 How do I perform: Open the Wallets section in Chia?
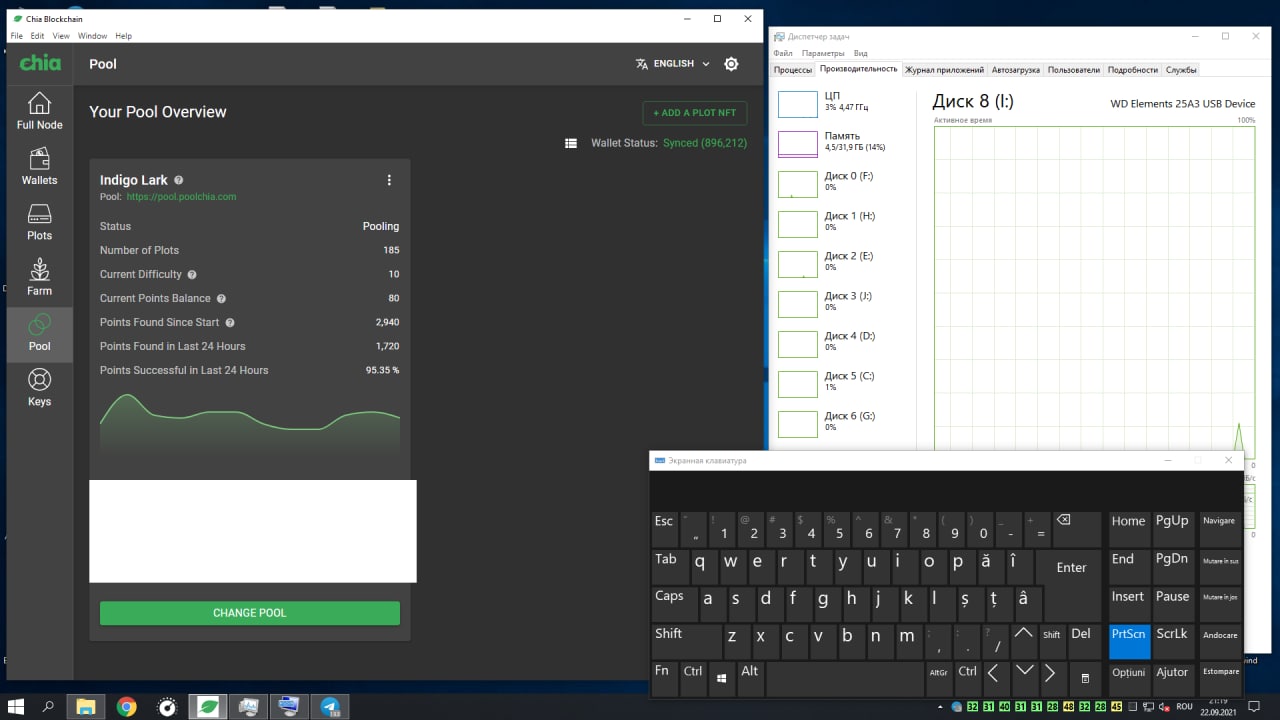39,167
